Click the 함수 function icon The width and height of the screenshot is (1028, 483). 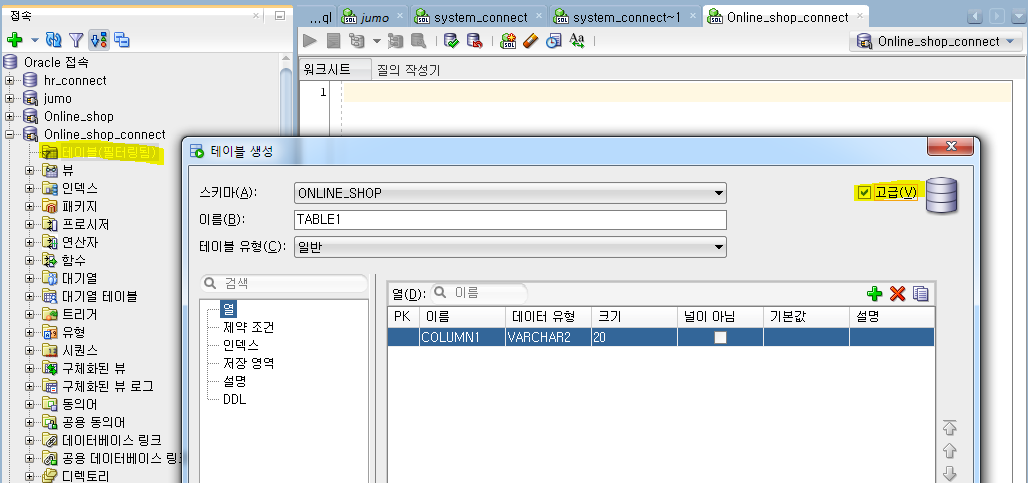(50, 260)
